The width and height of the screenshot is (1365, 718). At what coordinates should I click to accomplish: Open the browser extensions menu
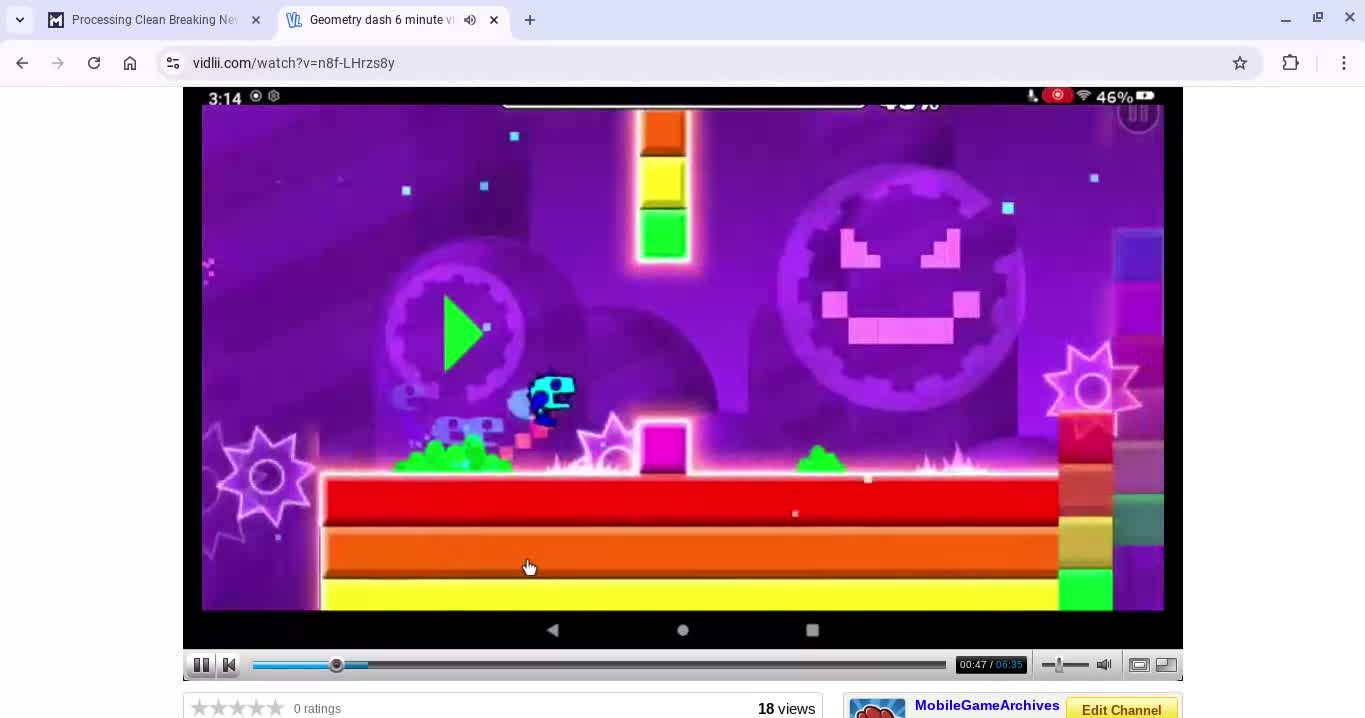1291,63
